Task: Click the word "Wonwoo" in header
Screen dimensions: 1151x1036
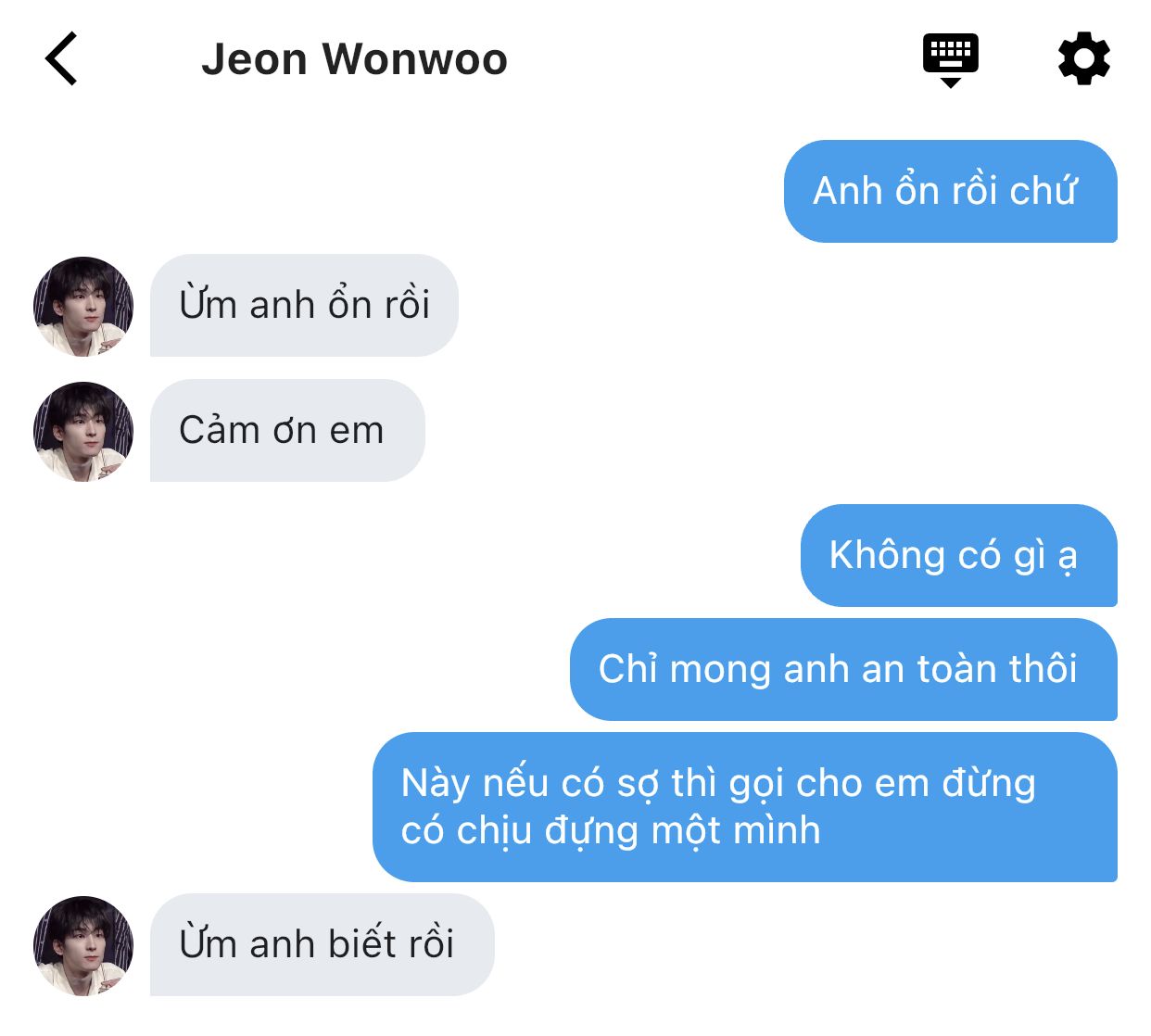Action: pos(414,59)
